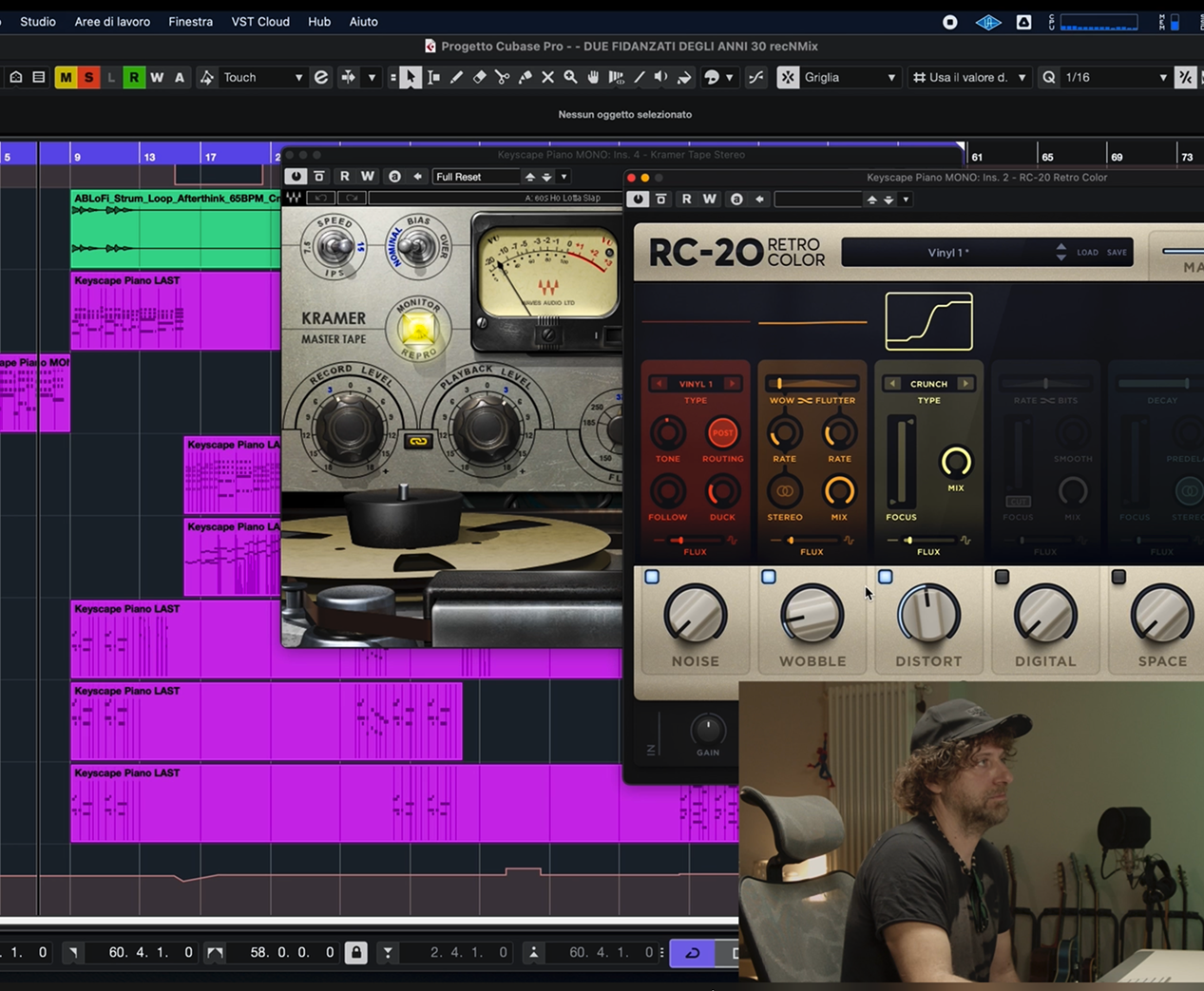The height and width of the screenshot is (991, 1204).
Task: Open the Touch automation mode dropdown
Action: click(262, 78)
